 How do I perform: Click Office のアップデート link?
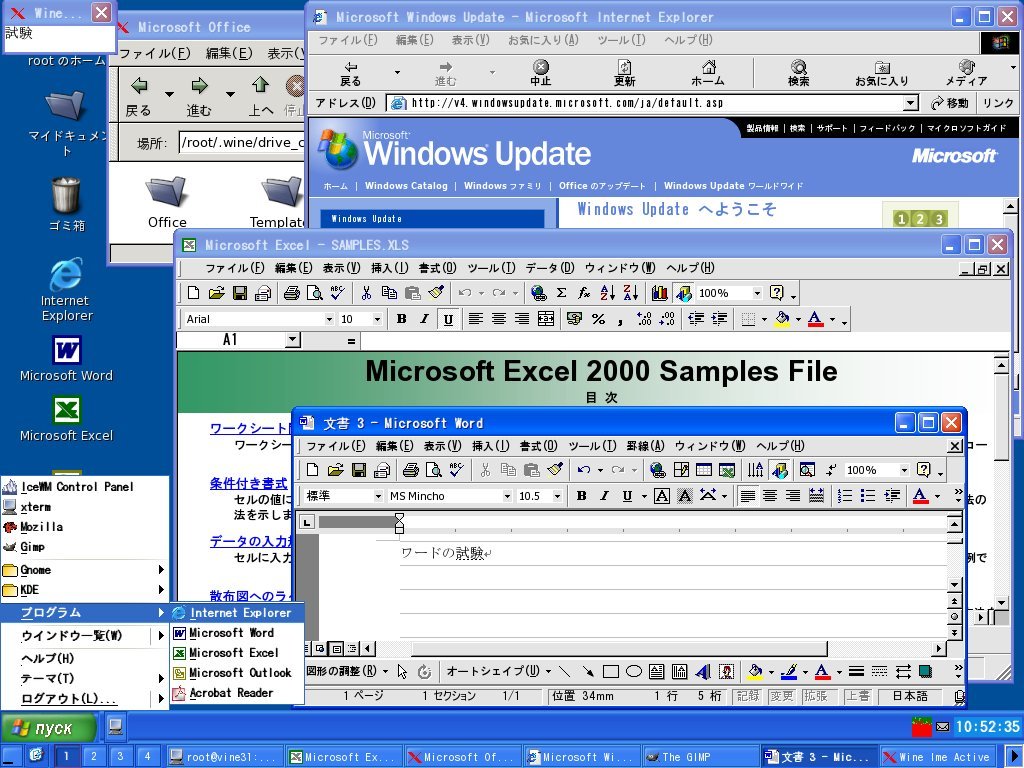[x=601, y=185]
